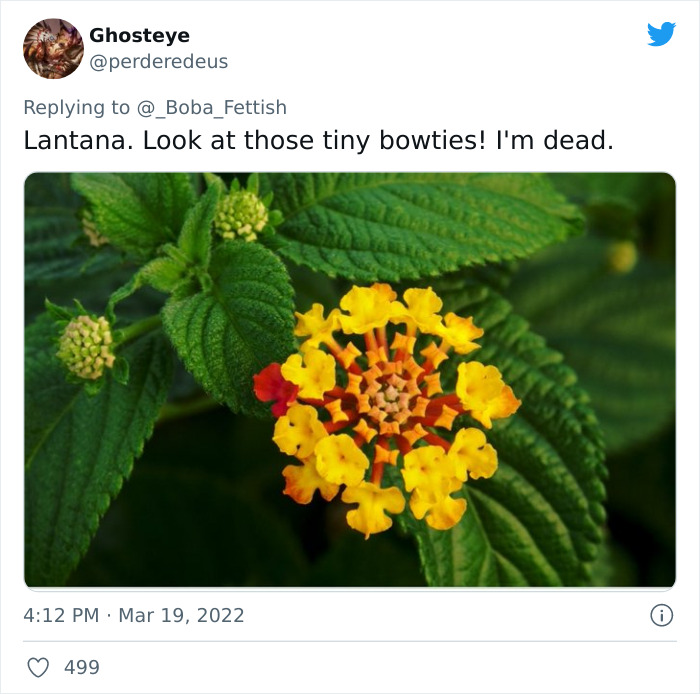This screenshot has height=694, width=700.
Task: Click the yellow flower cluster in photo
Action: pos(387,409)
